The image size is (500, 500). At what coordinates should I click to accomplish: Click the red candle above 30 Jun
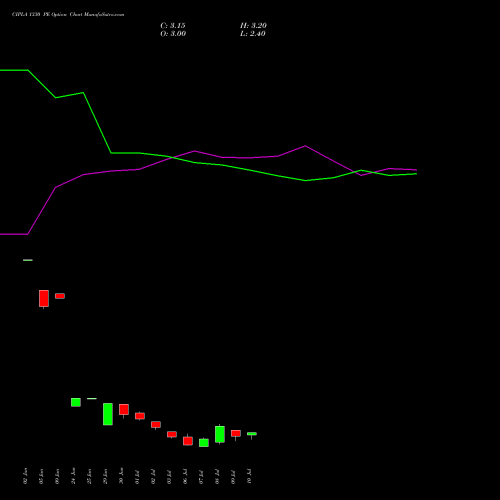pos(124,410)
